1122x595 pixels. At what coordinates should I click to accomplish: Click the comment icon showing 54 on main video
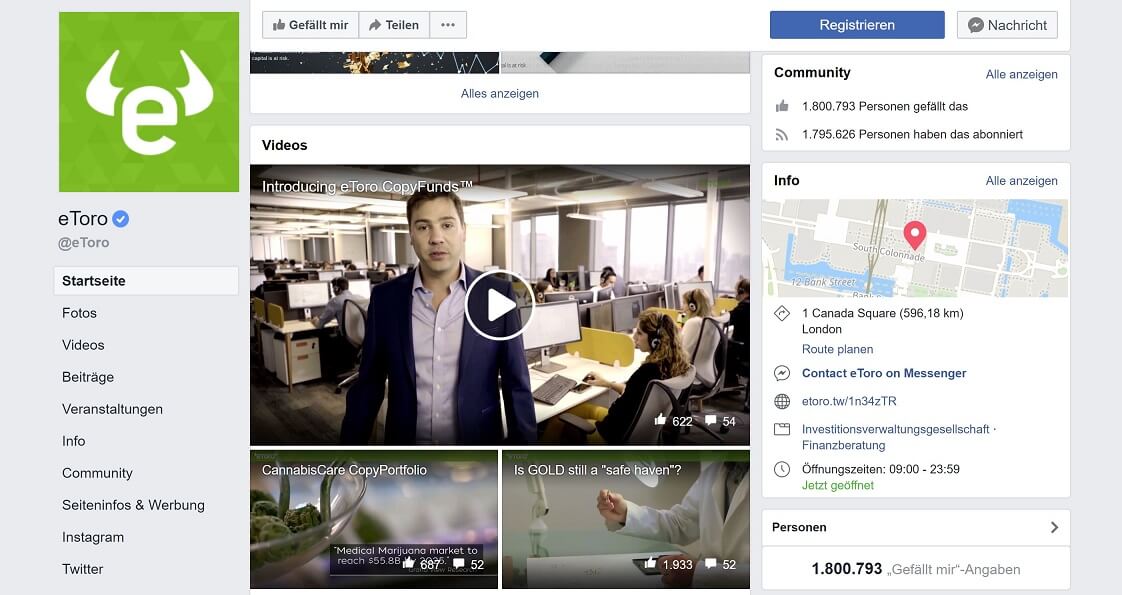pyautogui.click(x=711, y=420)
